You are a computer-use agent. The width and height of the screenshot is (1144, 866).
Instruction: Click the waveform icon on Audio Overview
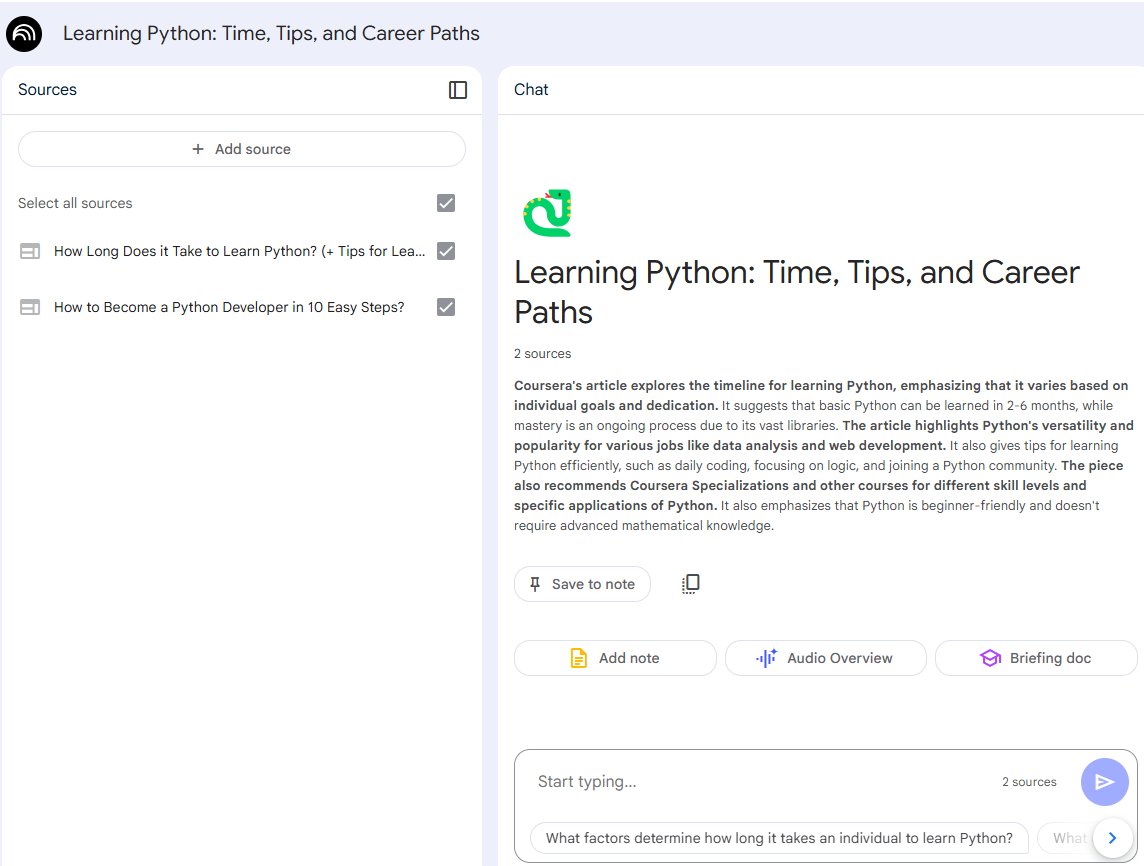pos(764,658)
